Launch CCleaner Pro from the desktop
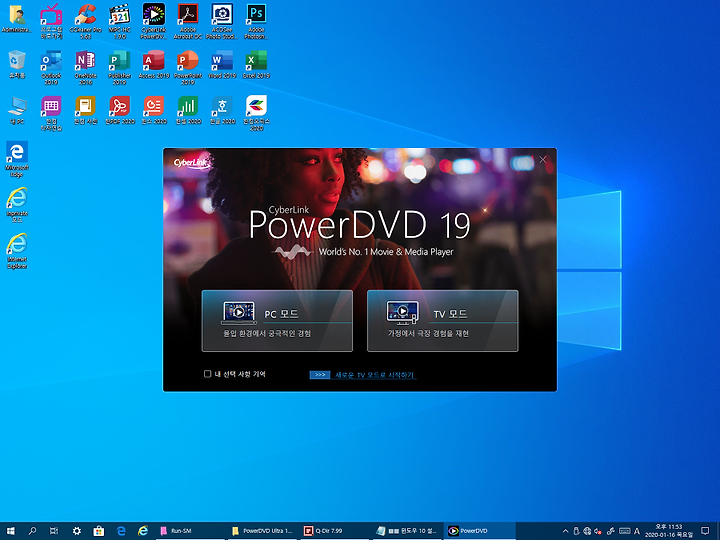The image size is (720, 540). click(x=85, y=21)
